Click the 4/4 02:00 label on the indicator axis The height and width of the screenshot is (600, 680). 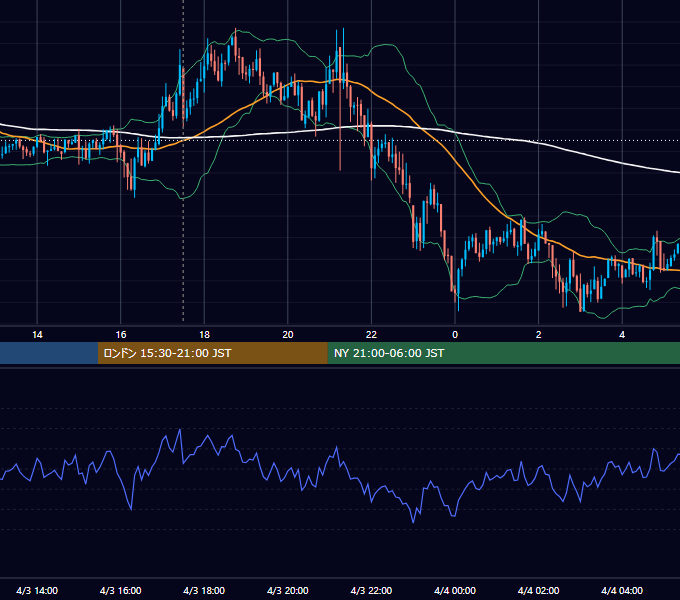coord(538,590)
